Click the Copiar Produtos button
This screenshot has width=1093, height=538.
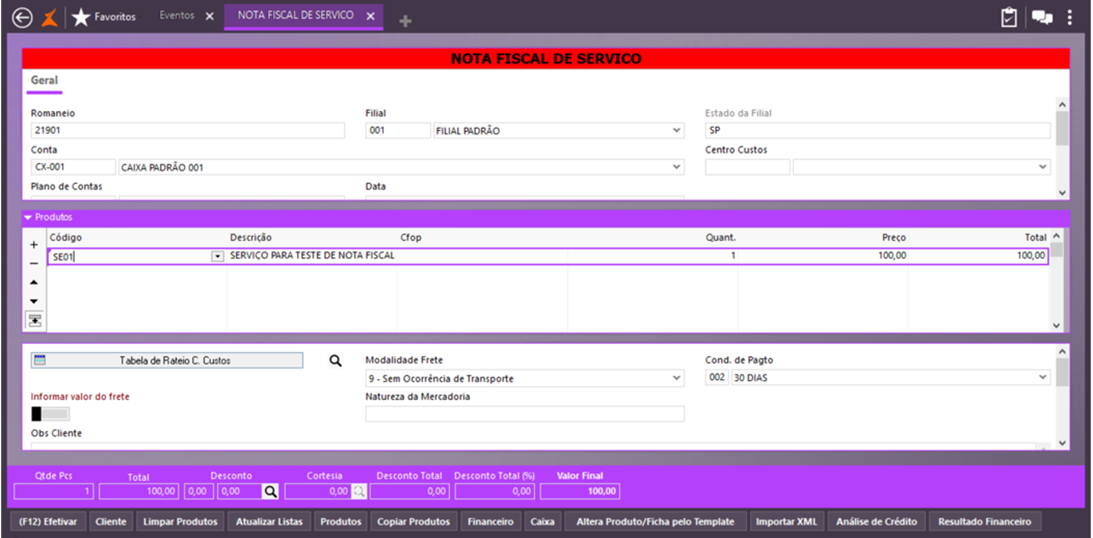(x=414, y=521)
